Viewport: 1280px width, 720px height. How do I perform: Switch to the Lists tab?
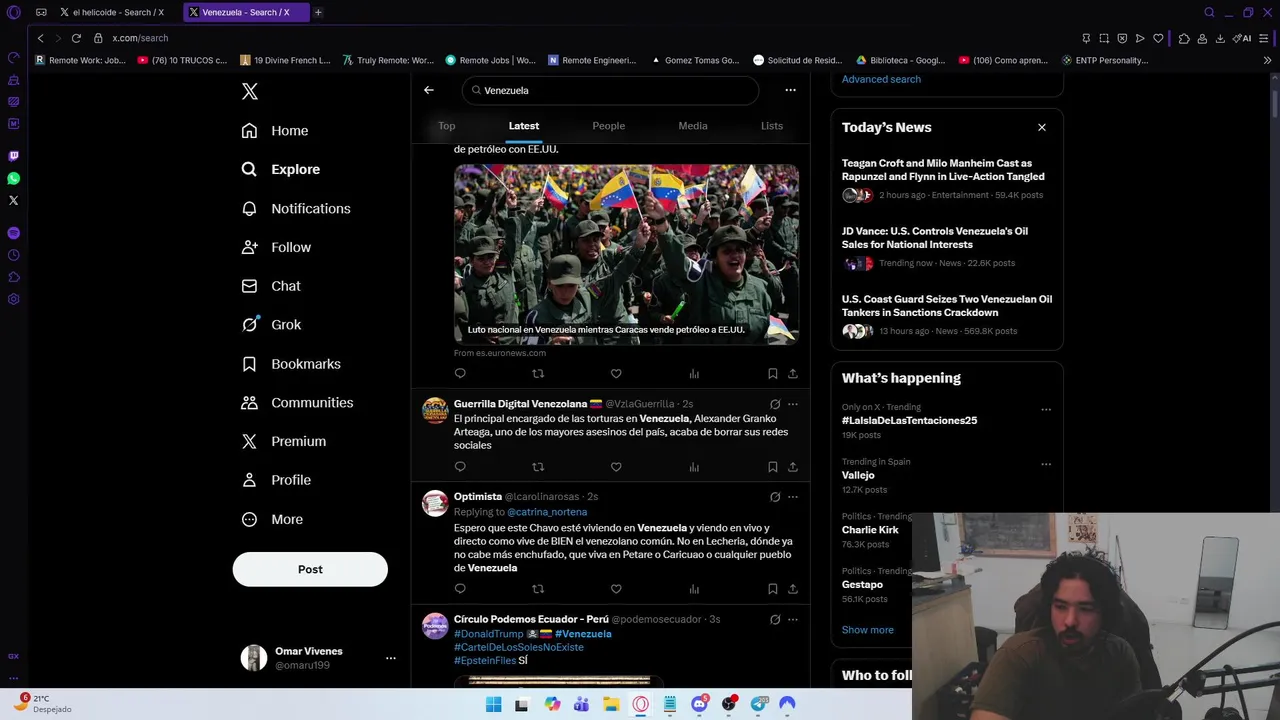(772, 126)
